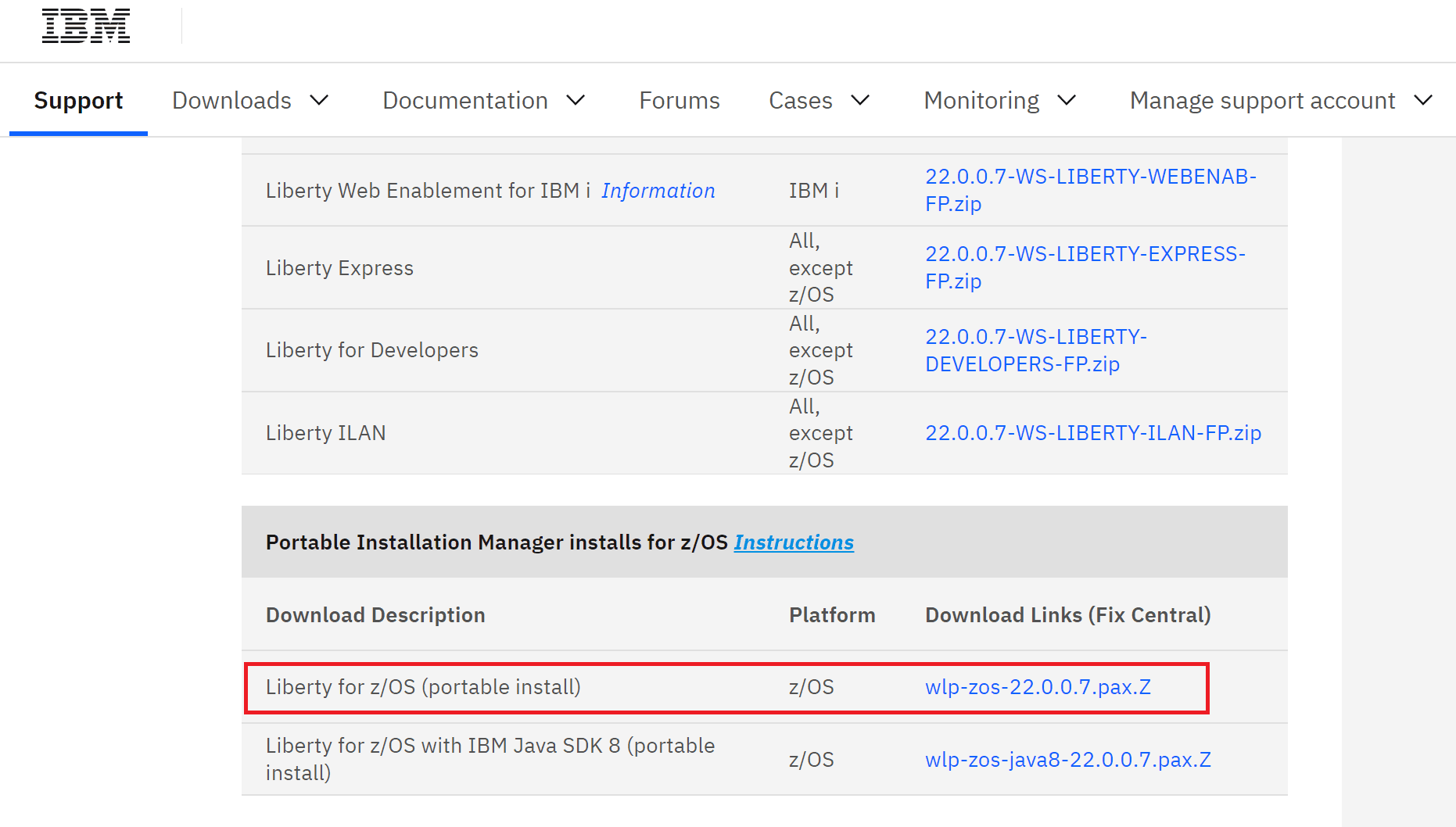Click the IBM logo

click(x=86, y=27)
